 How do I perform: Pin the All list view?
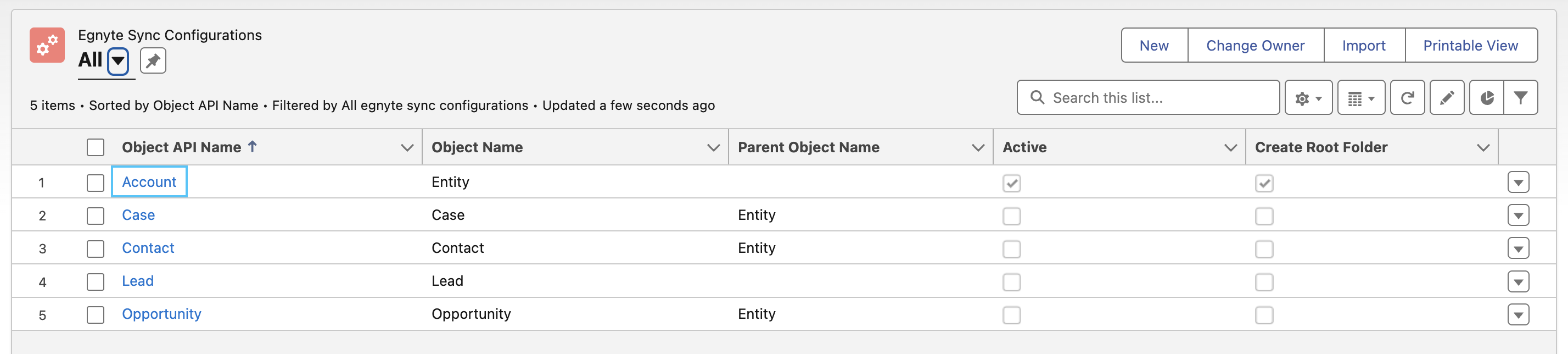[x=153, y=61]
